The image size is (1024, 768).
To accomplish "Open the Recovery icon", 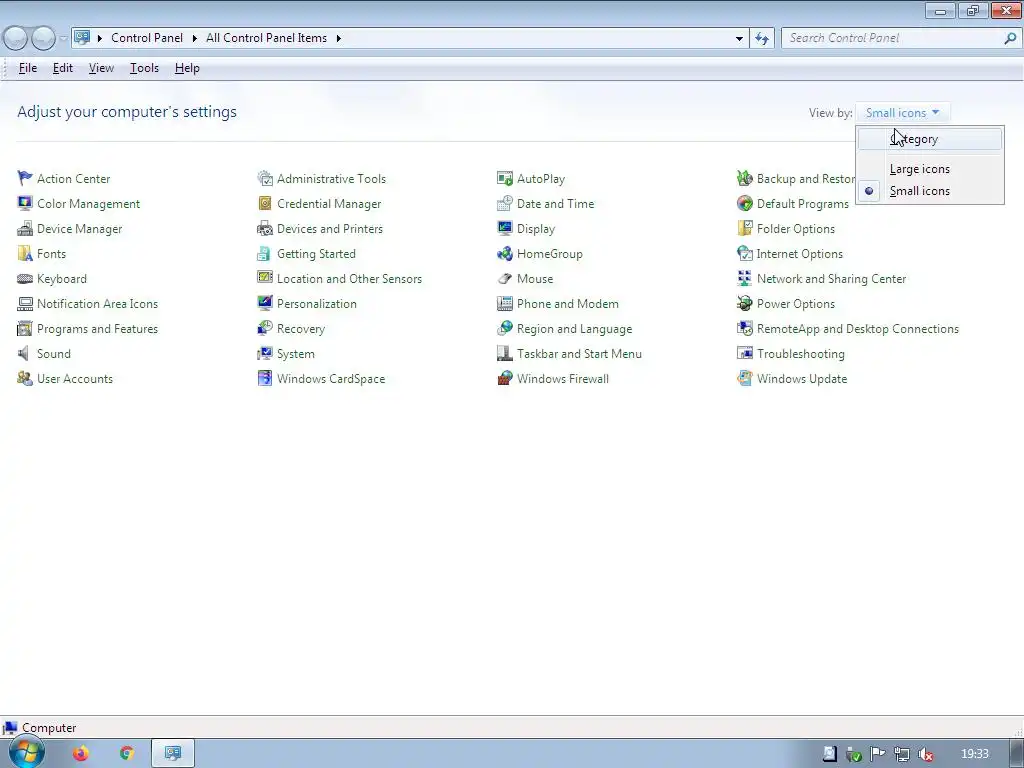I will 264,328.
